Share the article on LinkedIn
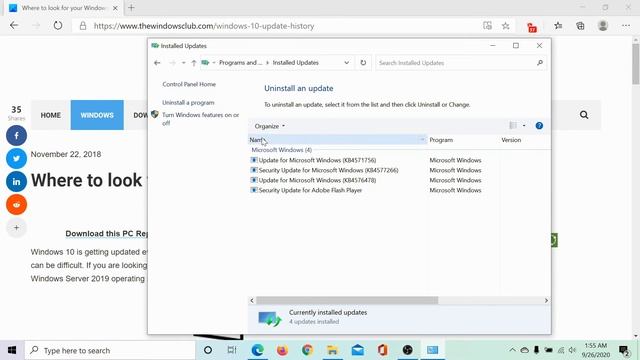640x360 pixels. [16, 182]
